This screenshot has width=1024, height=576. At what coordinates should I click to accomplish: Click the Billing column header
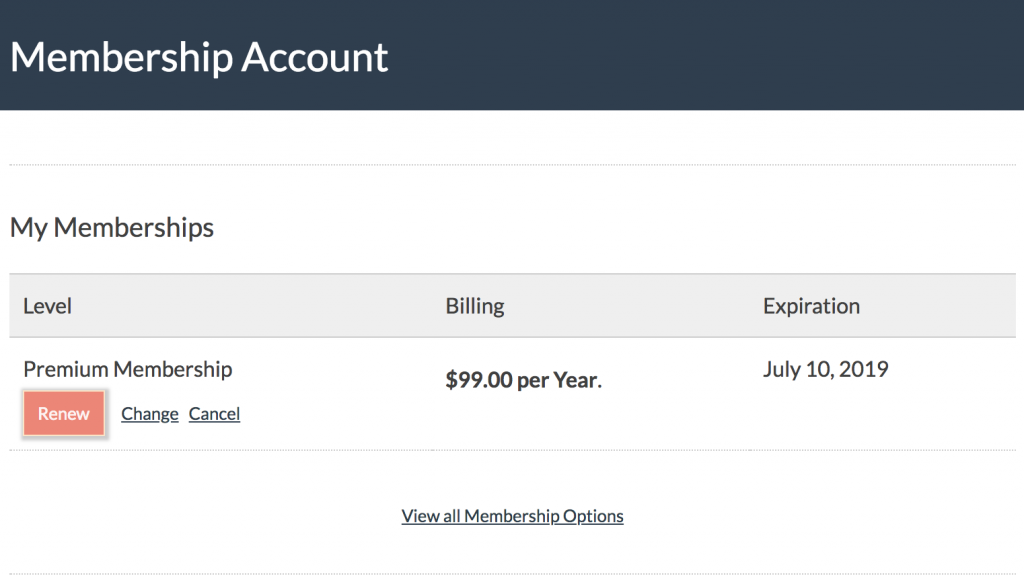point(475,306)
